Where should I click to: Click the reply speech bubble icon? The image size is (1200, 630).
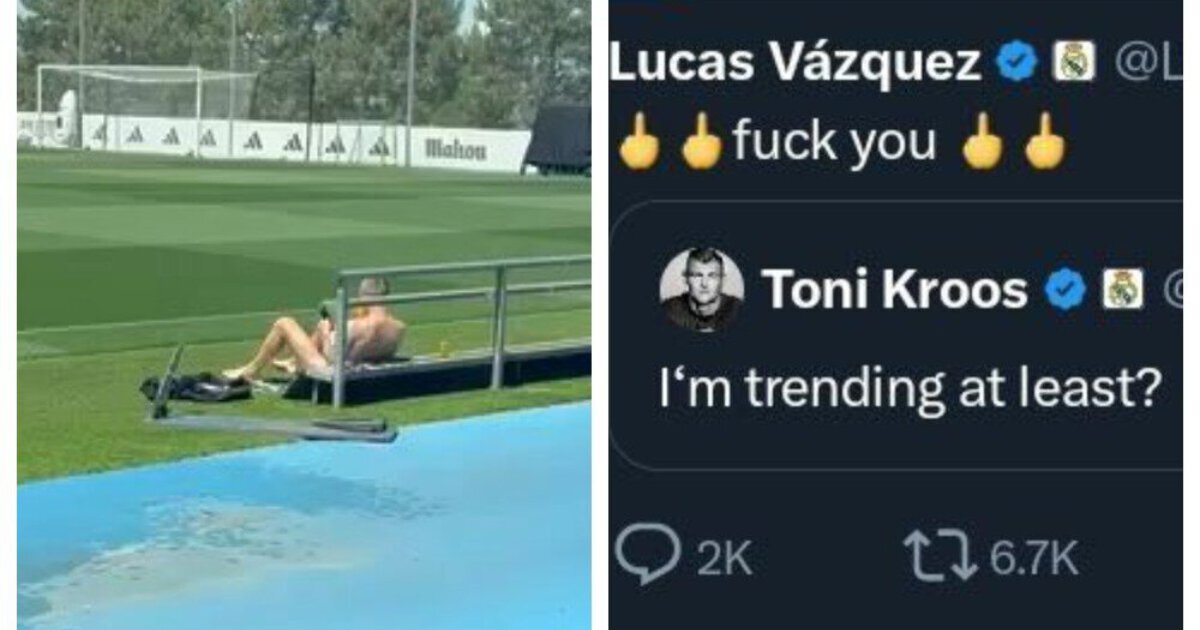tap(648, 556)
